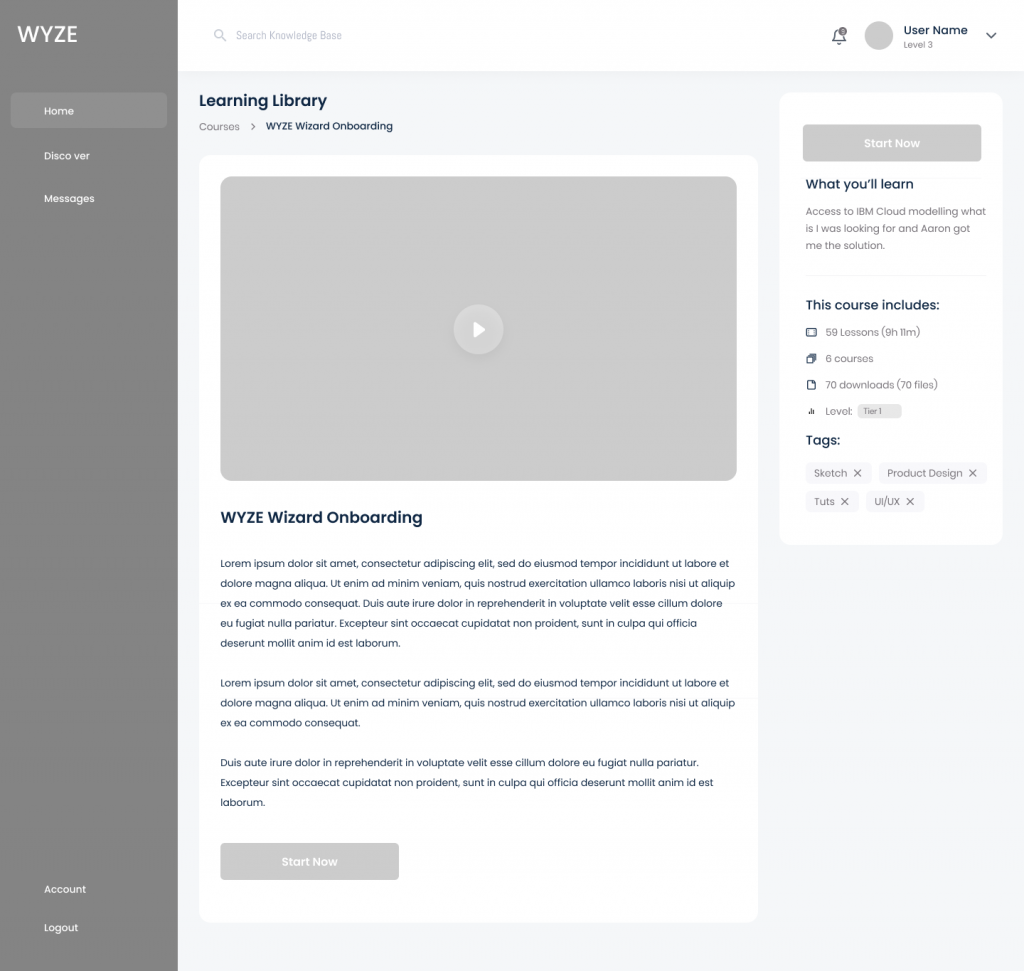Click the Sketch tag label

point(830,473)
